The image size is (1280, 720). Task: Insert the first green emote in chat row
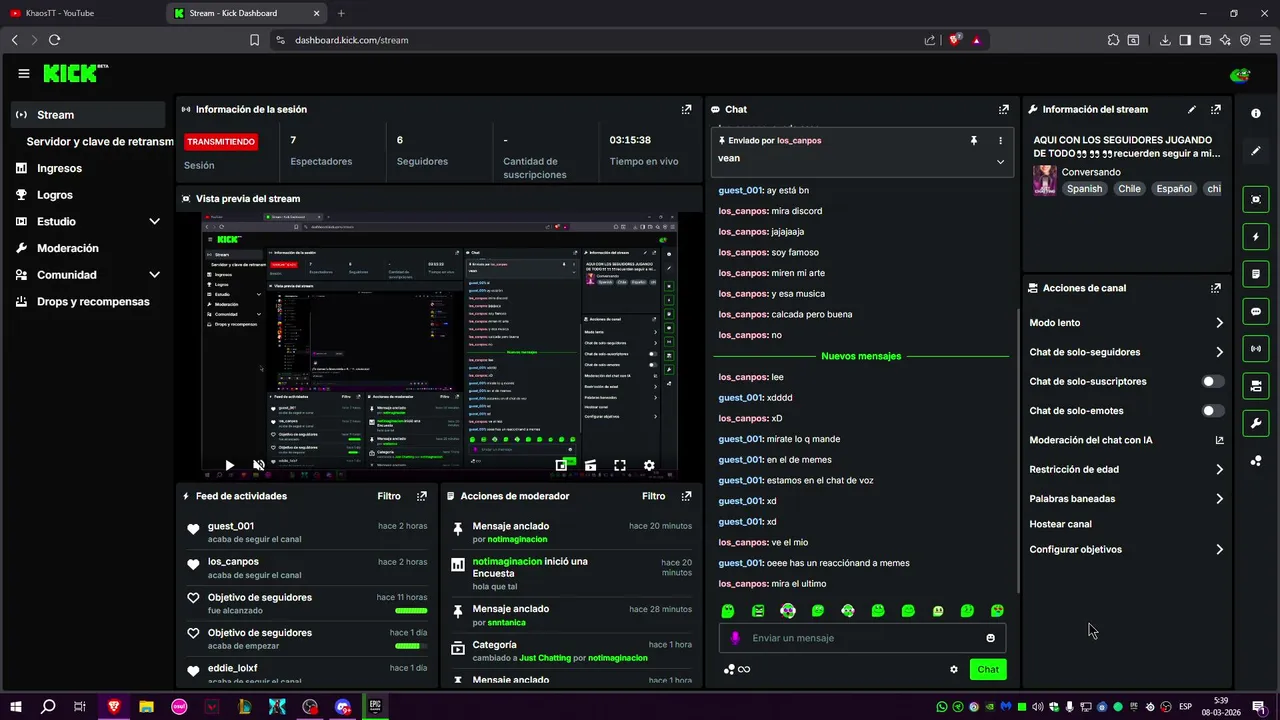[x=728, y=611]
